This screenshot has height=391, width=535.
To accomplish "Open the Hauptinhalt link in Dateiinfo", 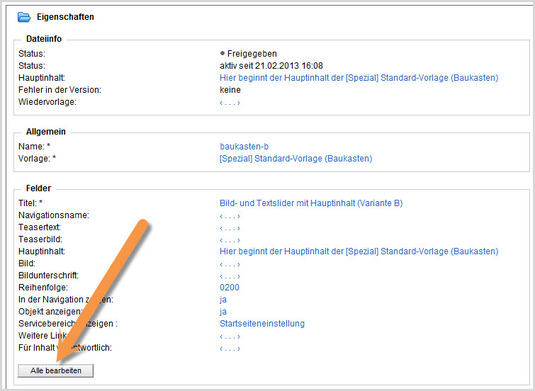I will pyautogui.click(x=359, y=78).
